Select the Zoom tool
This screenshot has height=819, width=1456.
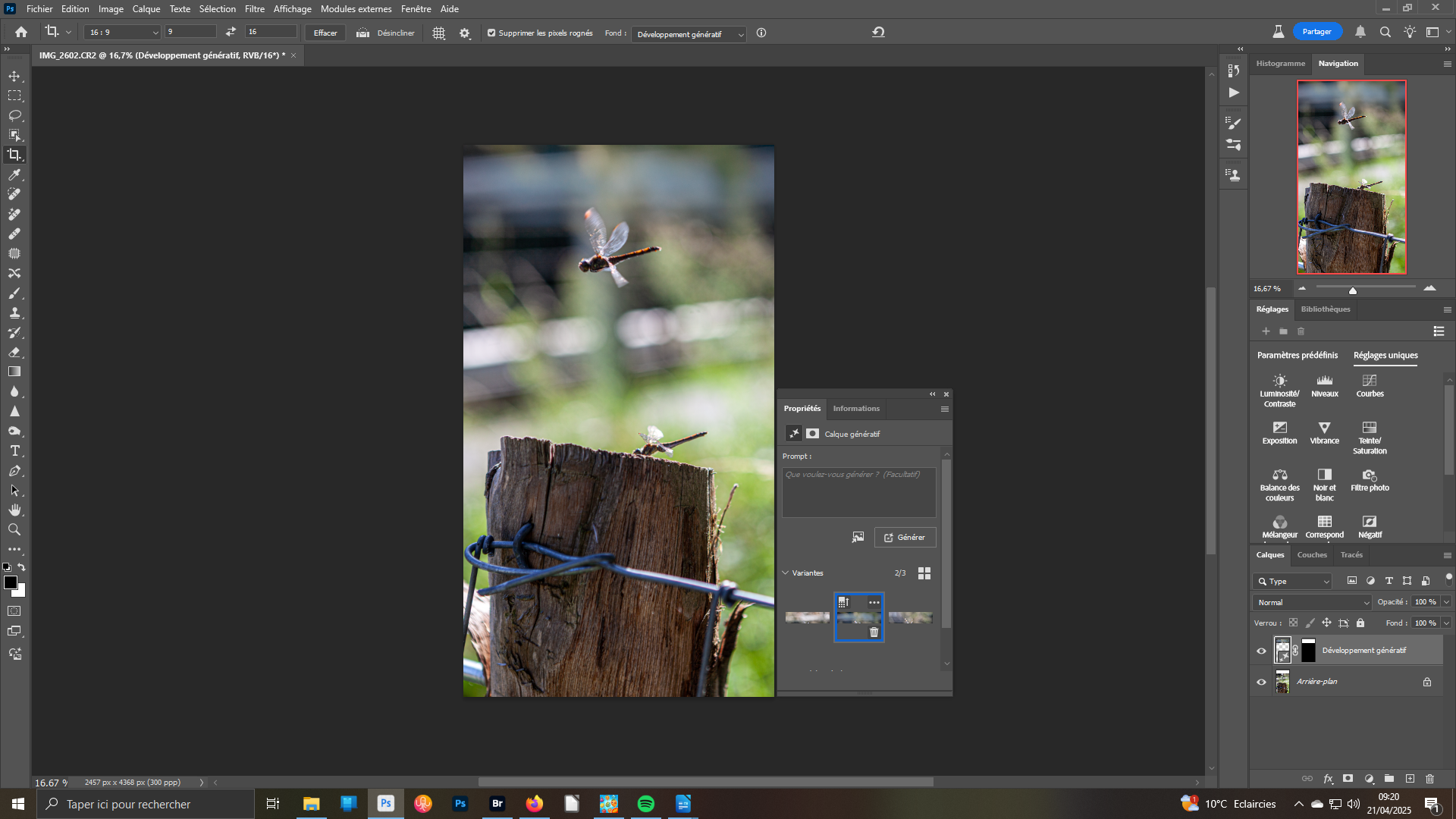click(14, 529)
